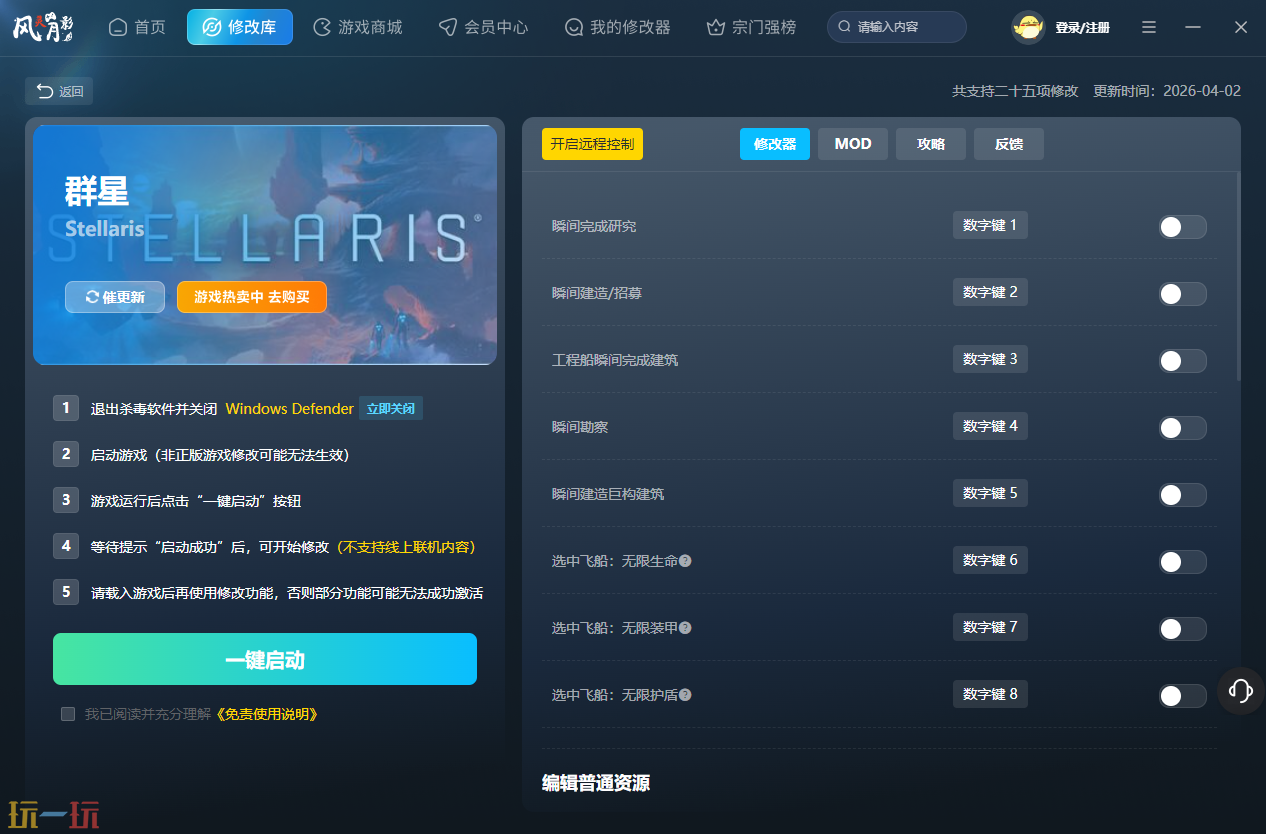Open the 首页 home tab
1266x834 pixels.
click(x=137, y=27)
